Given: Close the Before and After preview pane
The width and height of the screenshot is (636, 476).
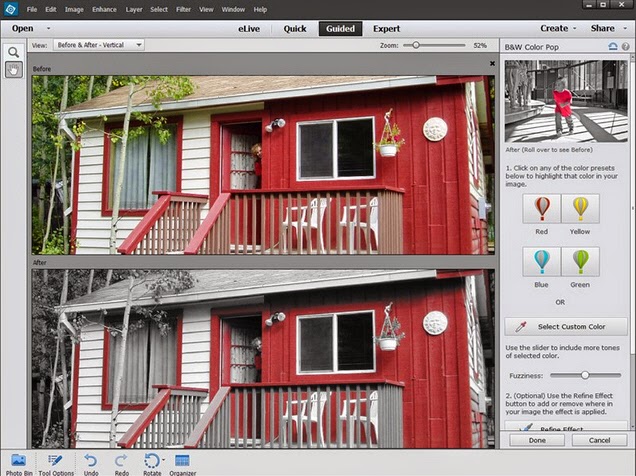Looking at the screenshot, I should 492,63.
